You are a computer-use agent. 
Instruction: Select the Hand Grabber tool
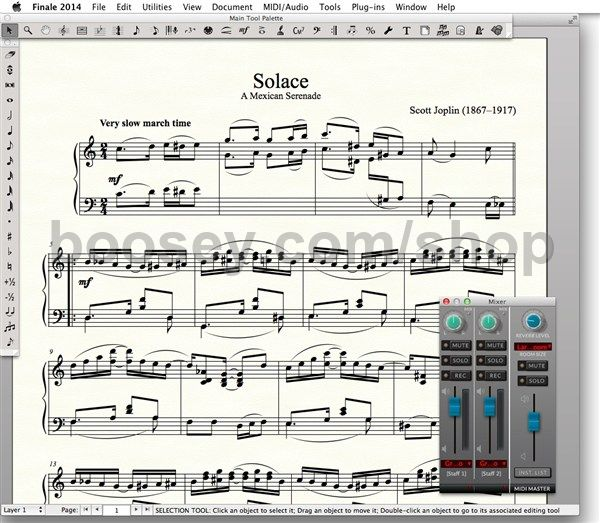(x=46, y=30)
